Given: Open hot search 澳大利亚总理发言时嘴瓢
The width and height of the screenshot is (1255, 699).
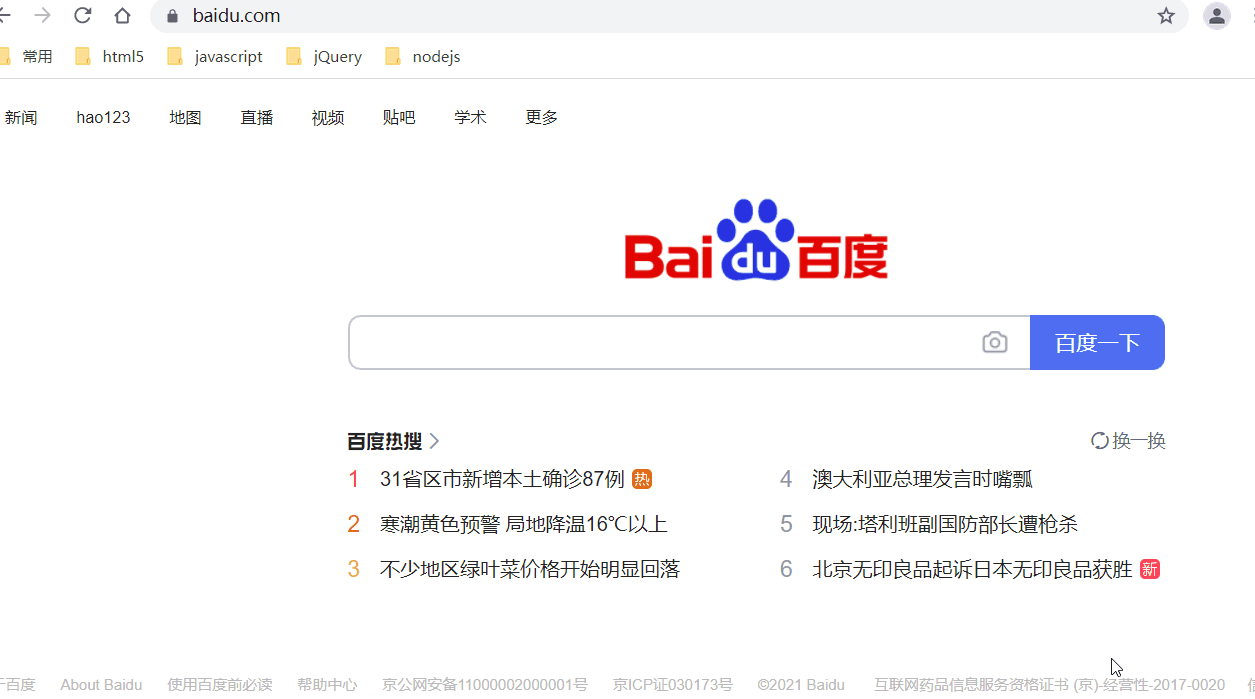Looking at the screenshot, I should (922, 479).
